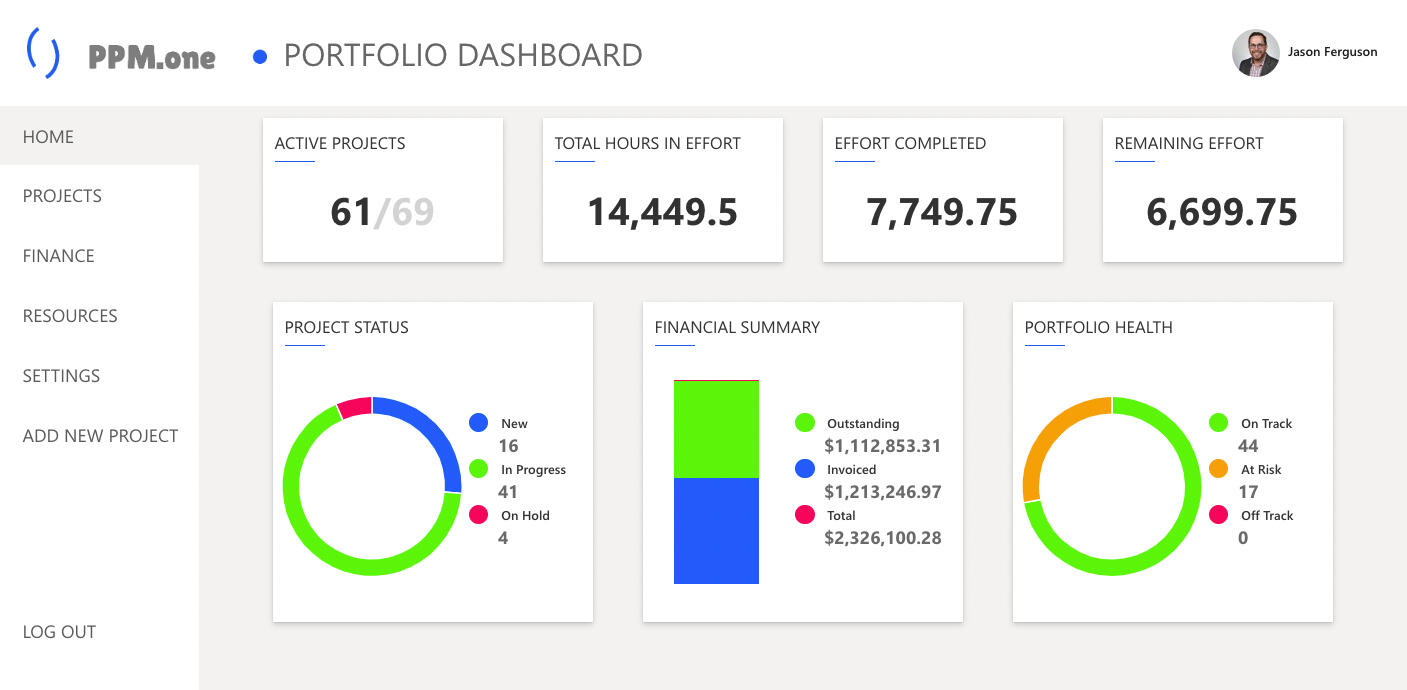This screenshot has width=1407, height=690.
Task: Click LOG OUT at sidebar bottom
Action: [59, 632]
